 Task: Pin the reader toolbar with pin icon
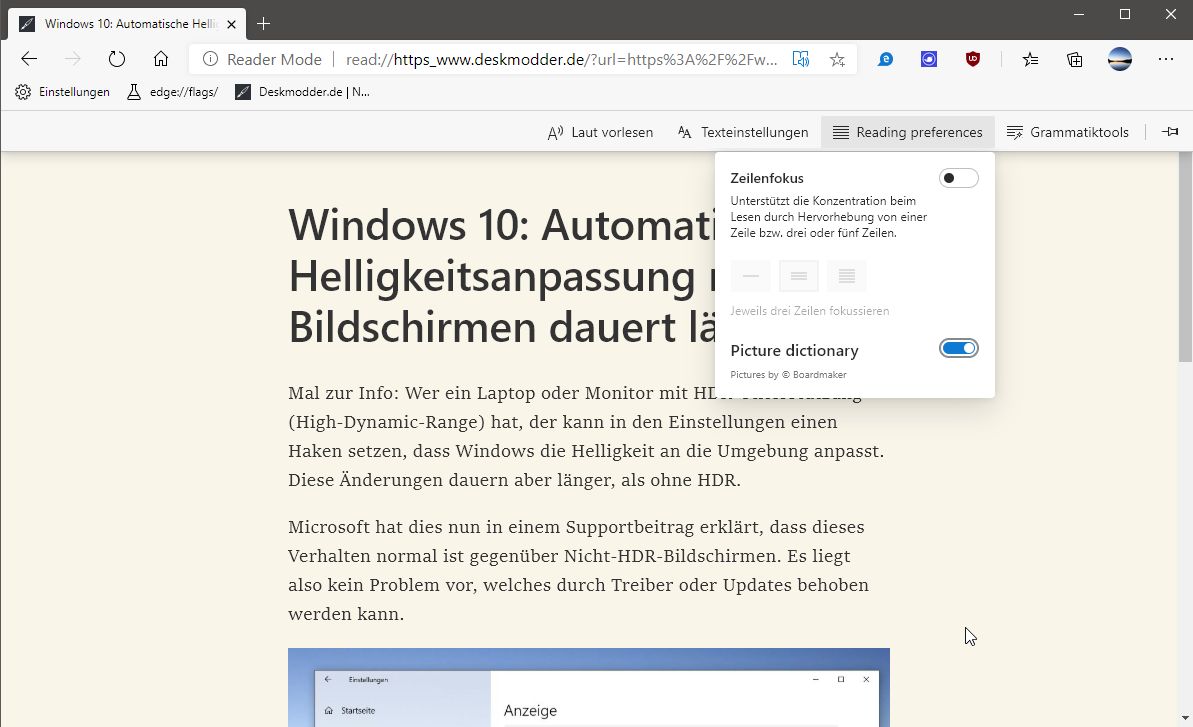pos(1170,132)
